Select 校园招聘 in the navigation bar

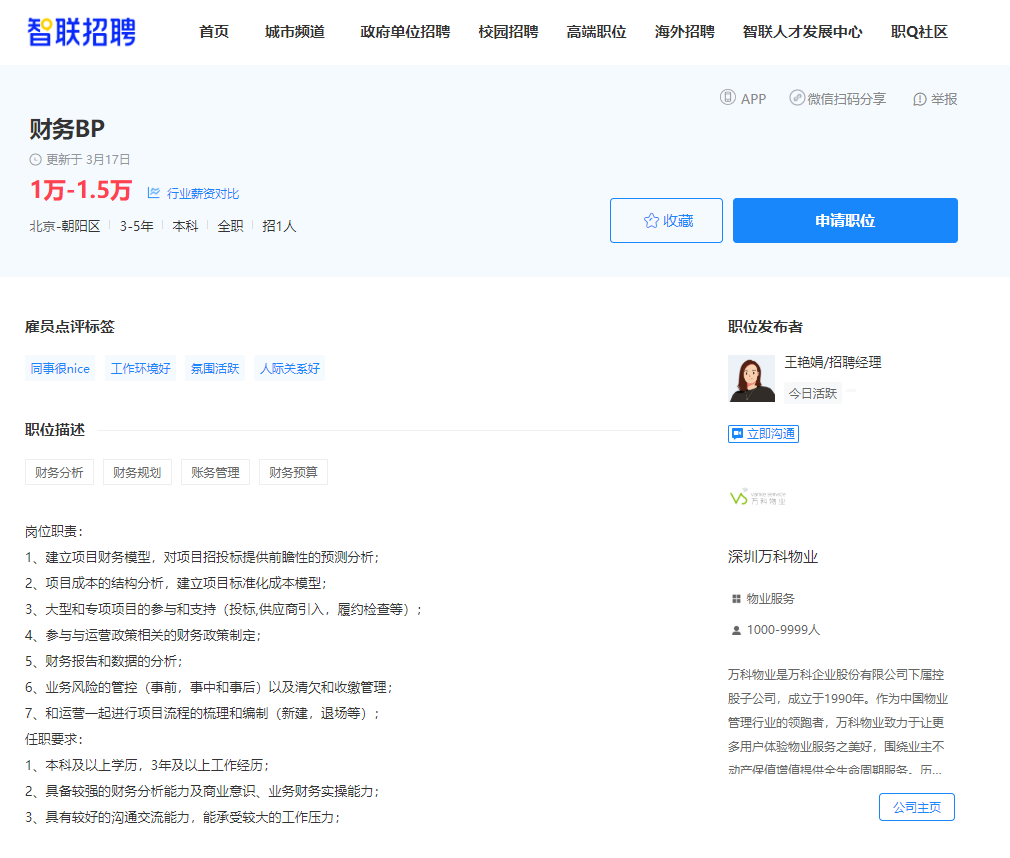[507, 31]
